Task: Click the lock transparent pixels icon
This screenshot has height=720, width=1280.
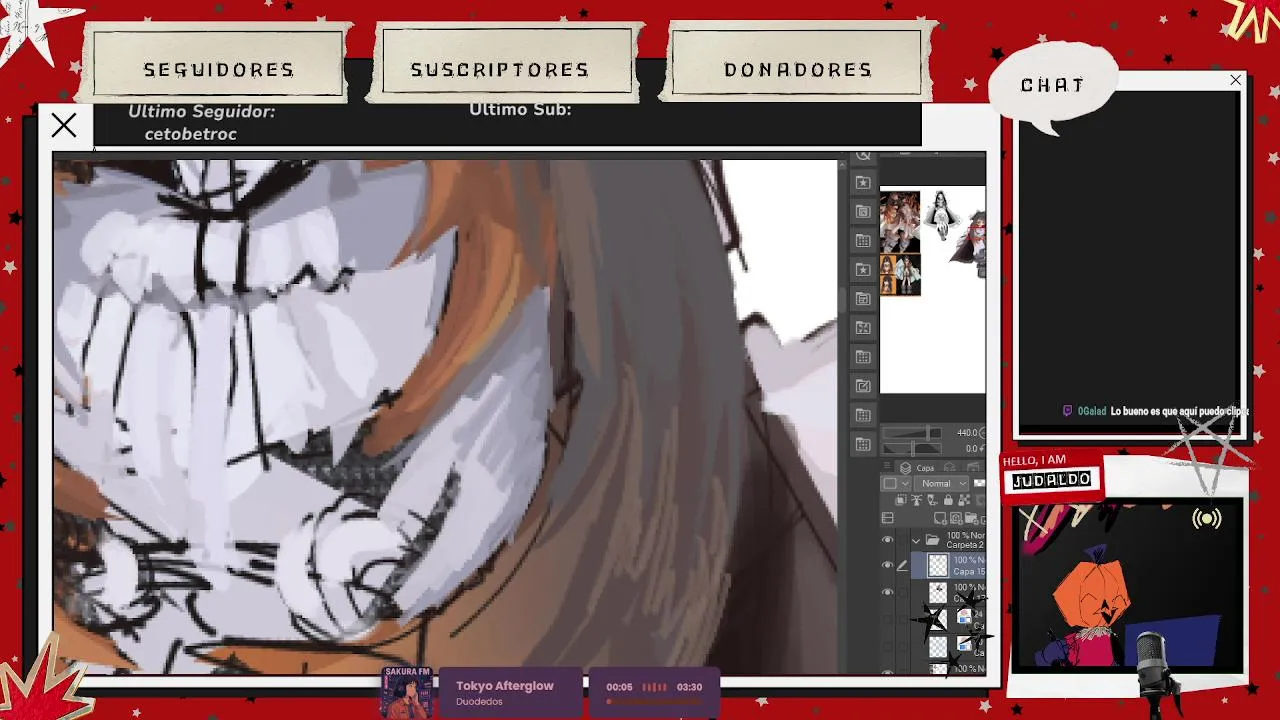Action: coord(964,499)
